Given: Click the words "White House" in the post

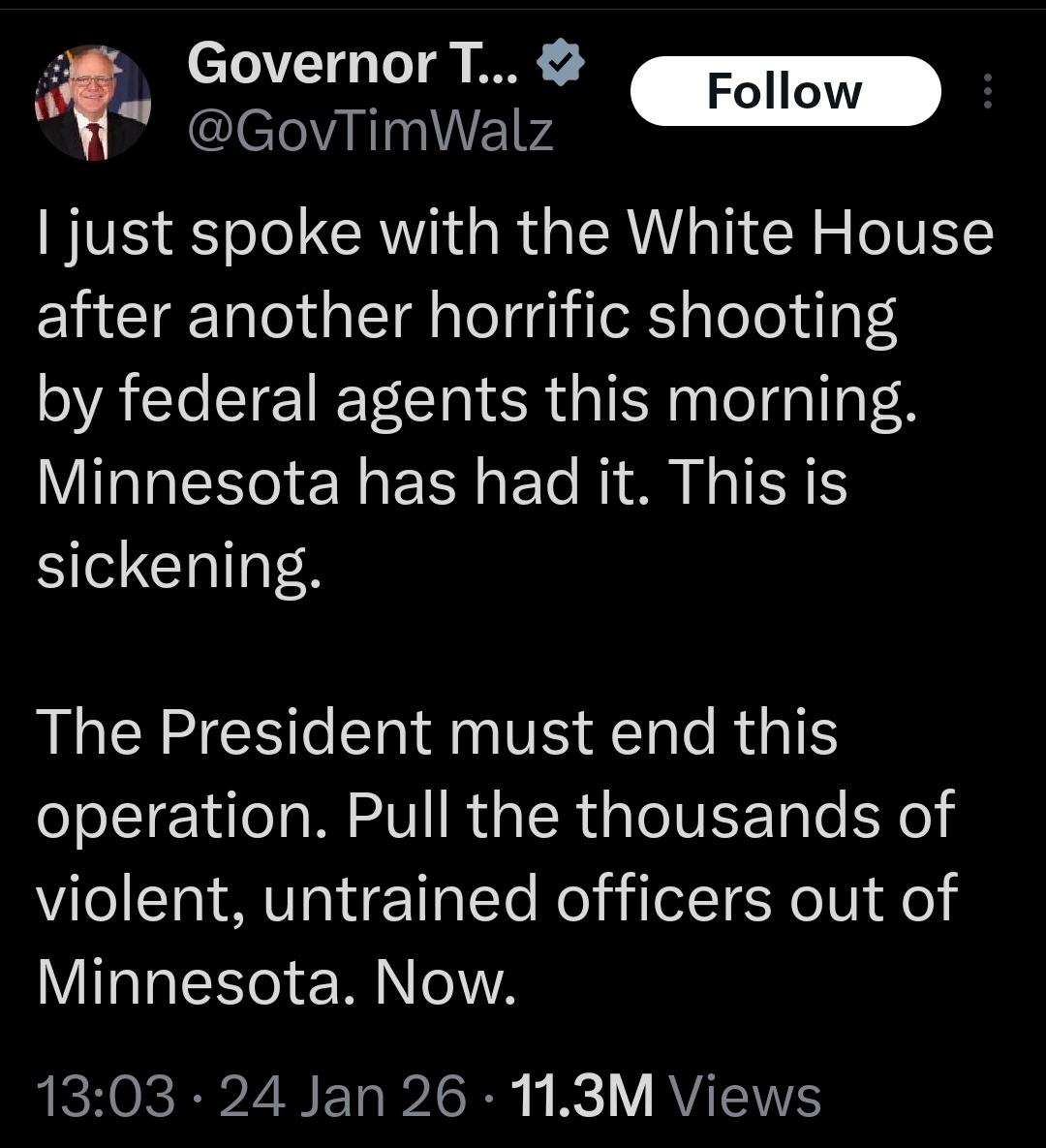Looking at the screenshot, I should [x=810, y=233].
